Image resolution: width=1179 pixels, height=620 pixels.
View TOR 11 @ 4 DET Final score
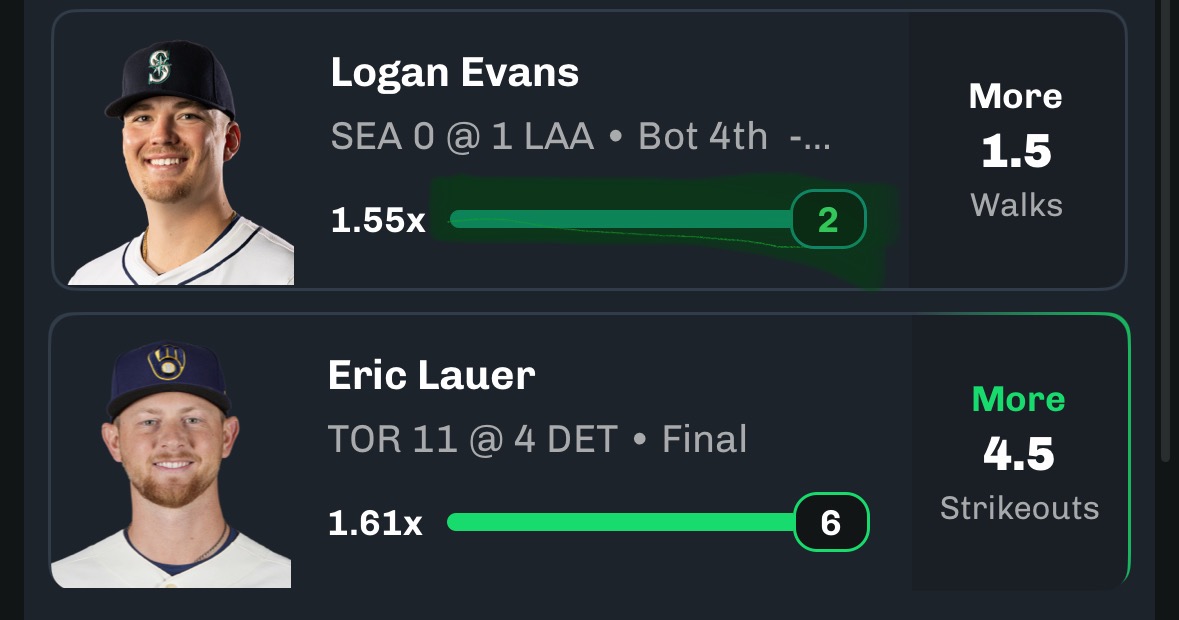tap(538, 439)
